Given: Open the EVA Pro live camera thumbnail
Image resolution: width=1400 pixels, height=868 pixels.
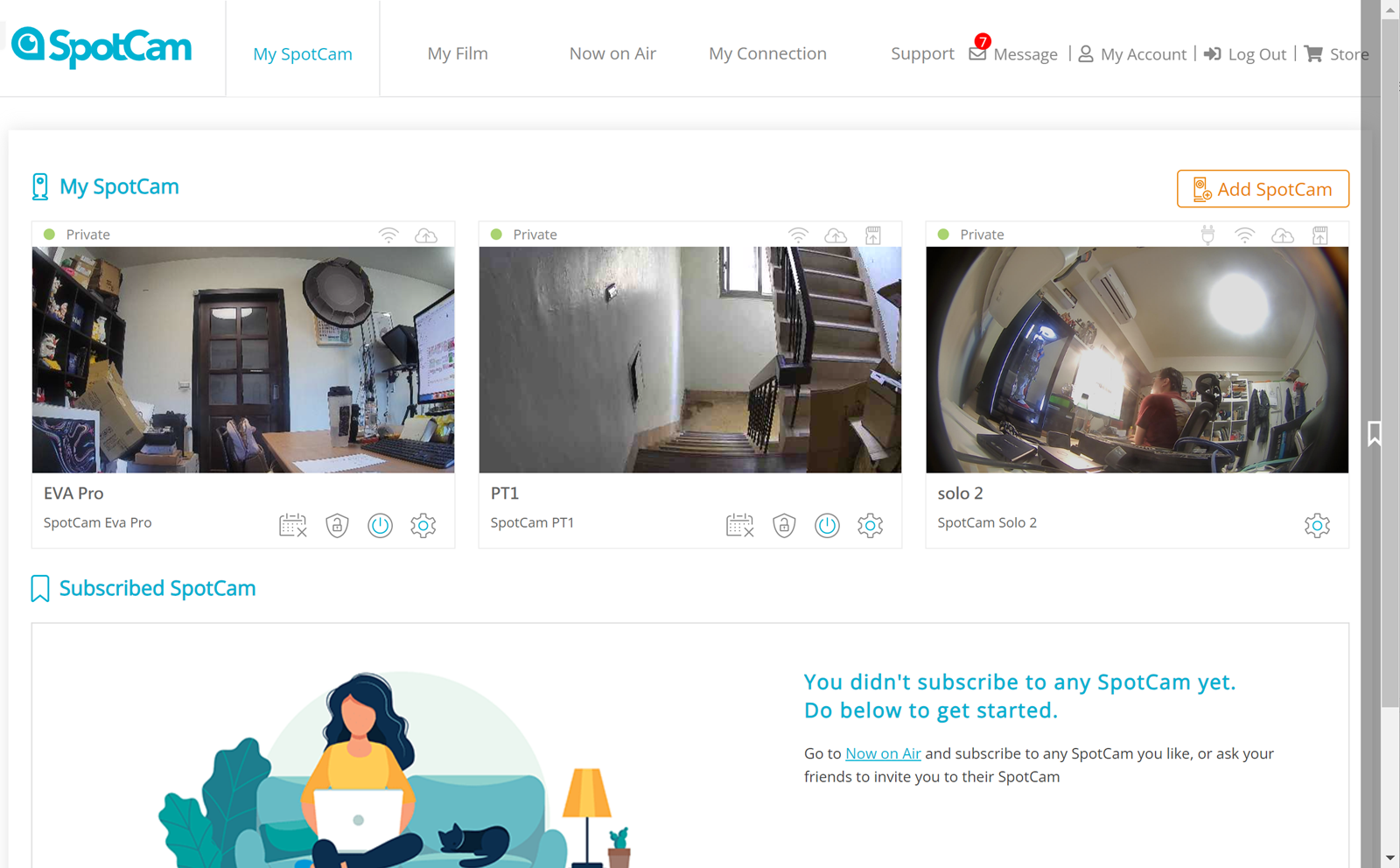Looking at the screenshot, I should (243, 360).
